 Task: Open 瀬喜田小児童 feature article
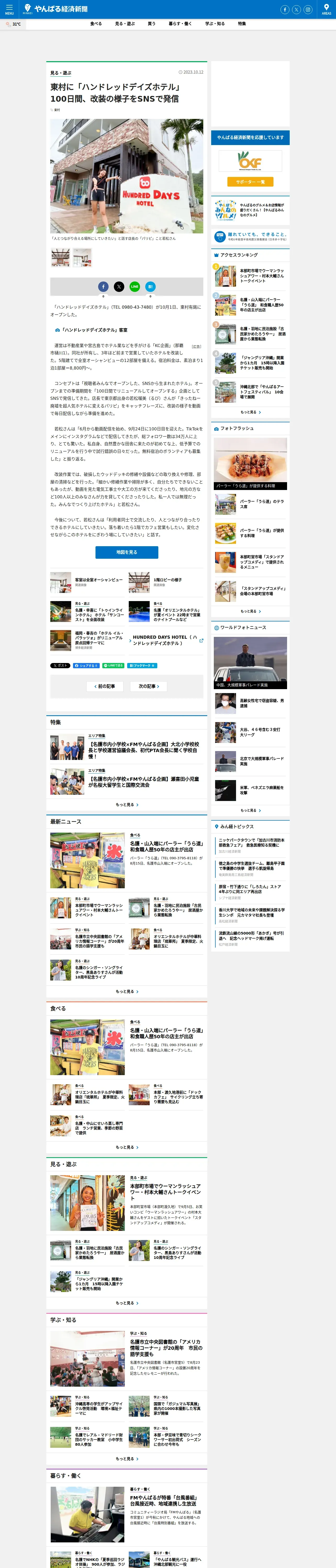[127, 782]
